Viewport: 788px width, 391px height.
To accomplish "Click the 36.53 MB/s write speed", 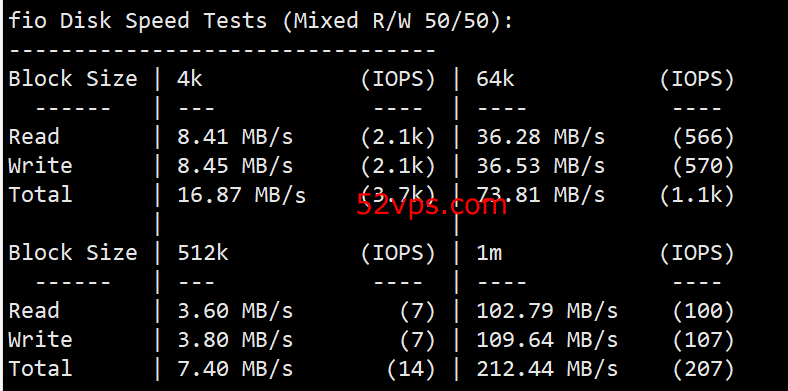I will pos(541,166).
